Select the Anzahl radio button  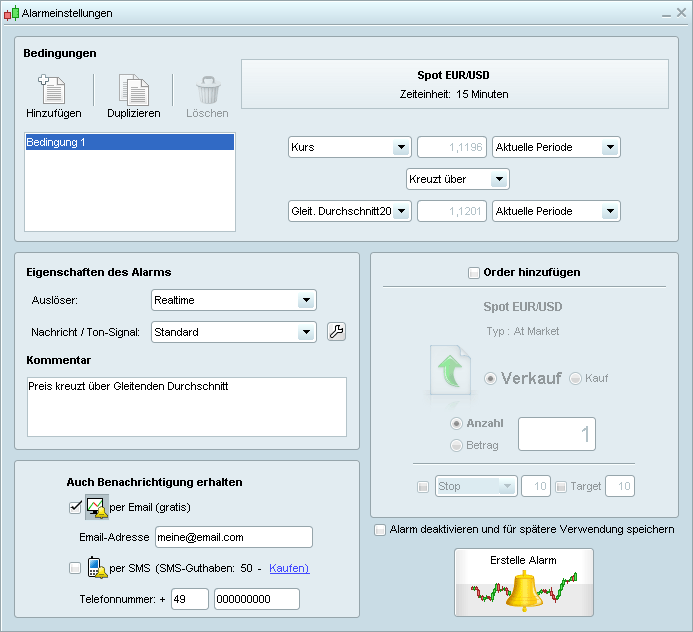tap(456, 423)
